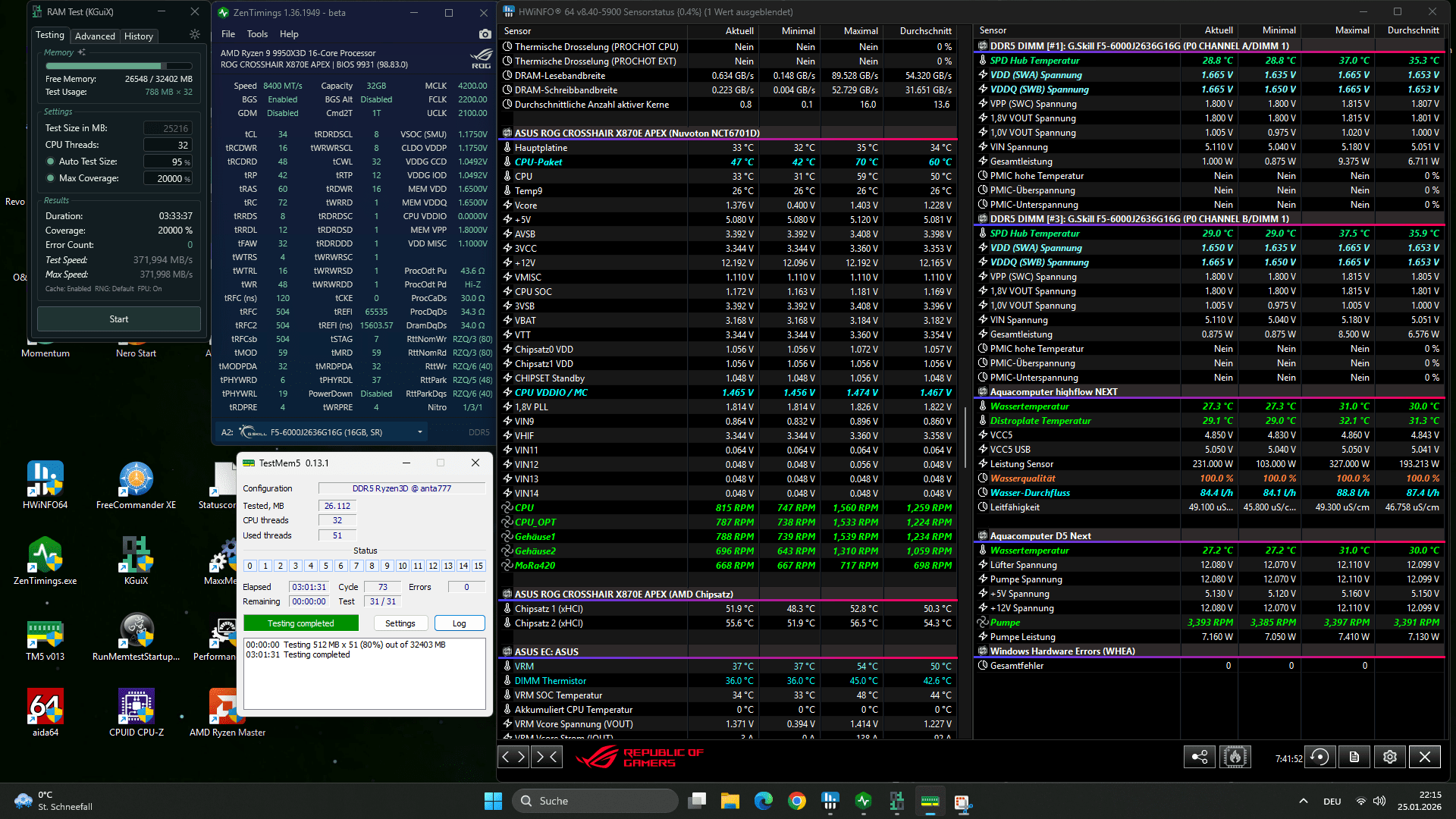1456x819 pixels.
Task: Toggle TestMem5 status box number 7
Action: click(x=356, y=566)
